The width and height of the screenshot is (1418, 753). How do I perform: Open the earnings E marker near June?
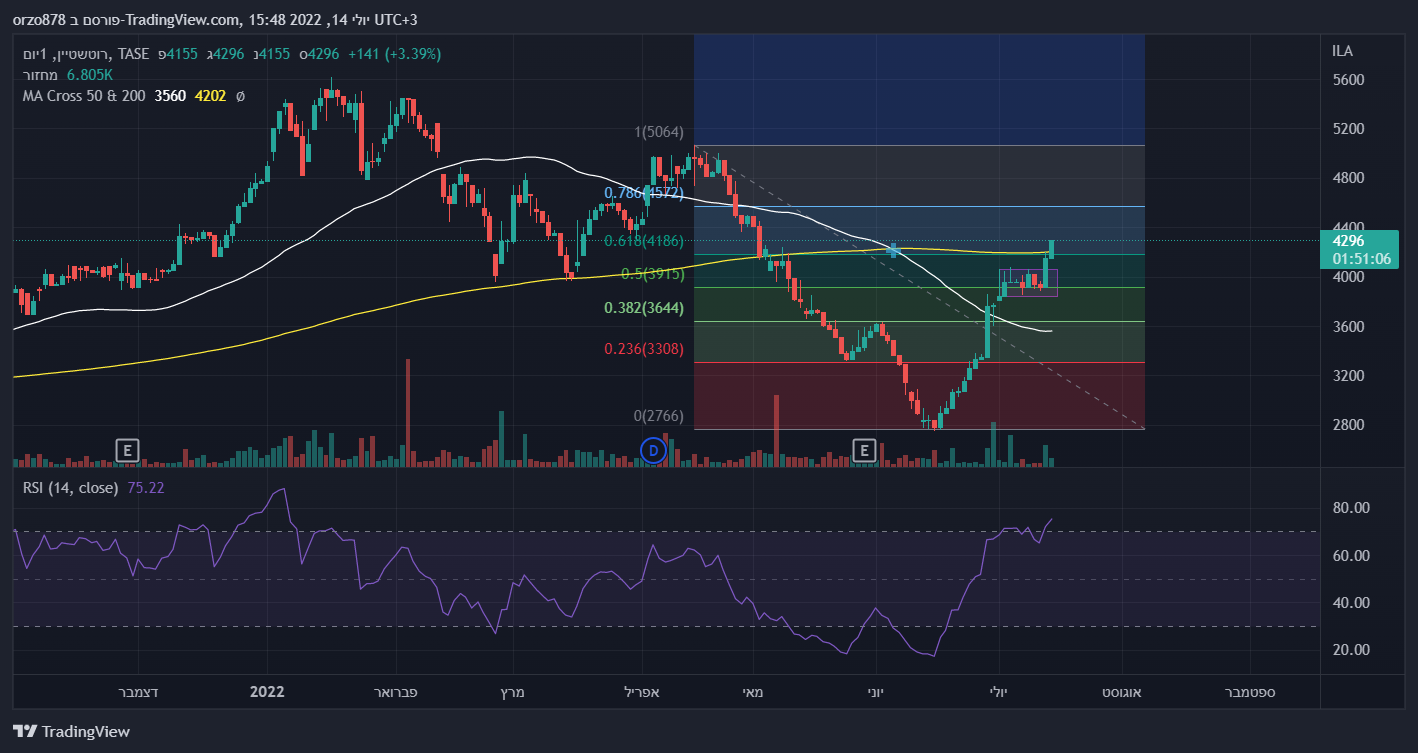click(864, 450)
